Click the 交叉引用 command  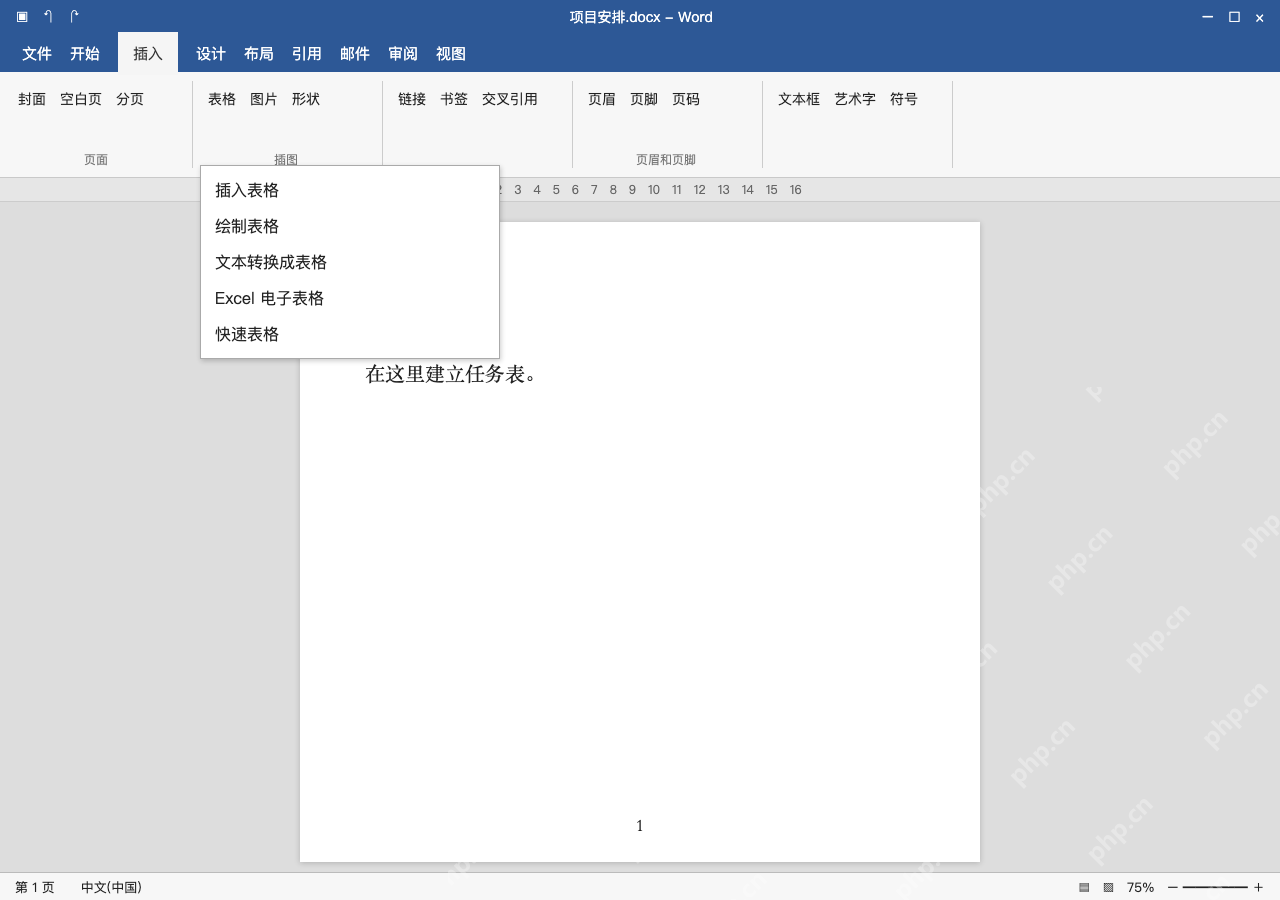point(510,99)
